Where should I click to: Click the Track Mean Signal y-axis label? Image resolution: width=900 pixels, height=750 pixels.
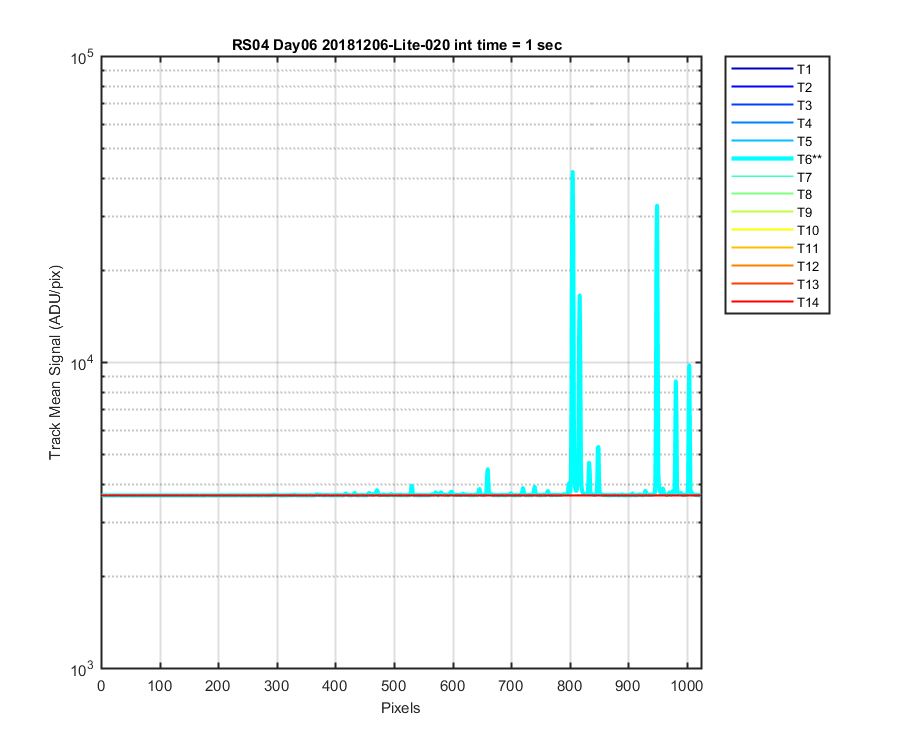55,362
